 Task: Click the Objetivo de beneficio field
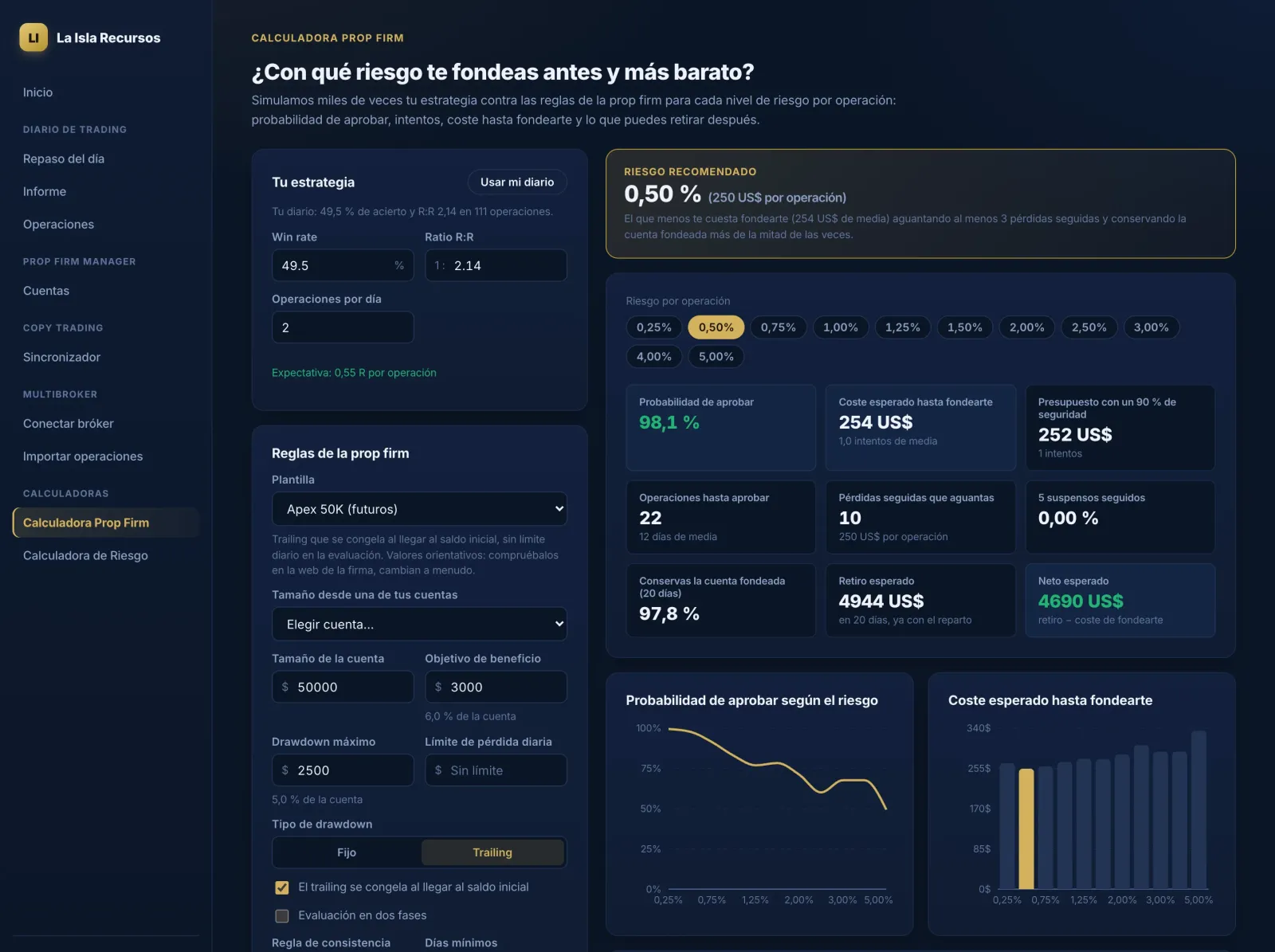point(496,687)
